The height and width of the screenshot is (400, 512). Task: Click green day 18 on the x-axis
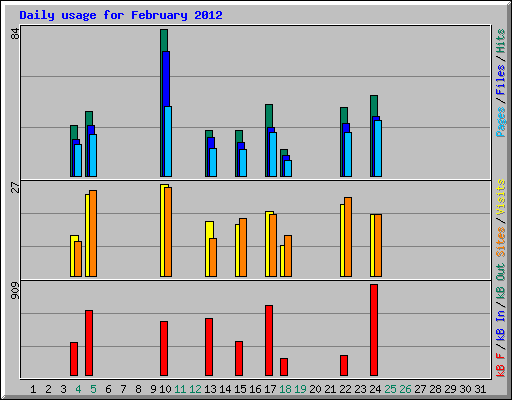click(x=285, y=389)
